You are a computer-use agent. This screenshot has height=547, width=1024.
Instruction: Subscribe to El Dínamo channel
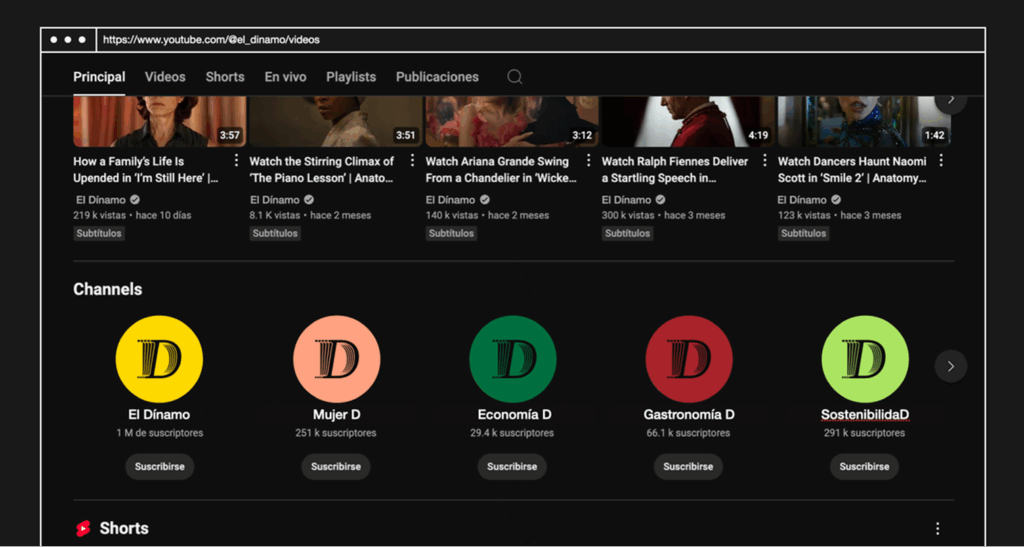[x=160, y=467]
